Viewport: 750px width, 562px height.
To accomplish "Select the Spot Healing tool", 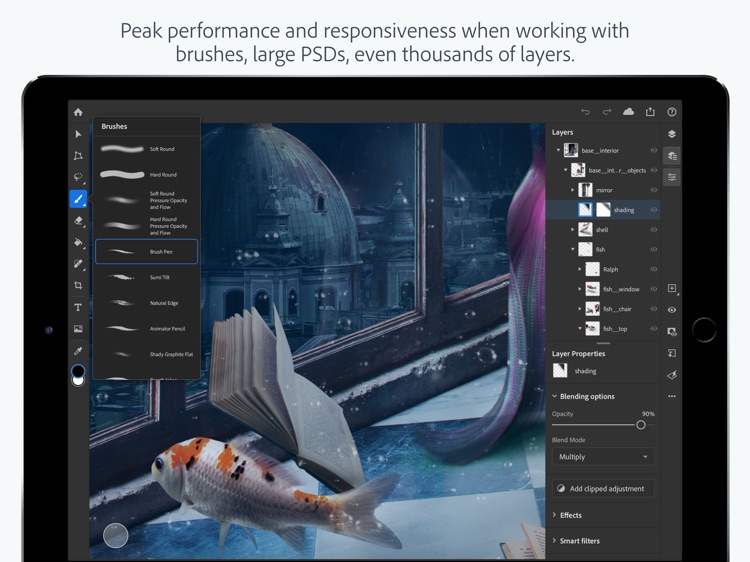I will 78,264.
